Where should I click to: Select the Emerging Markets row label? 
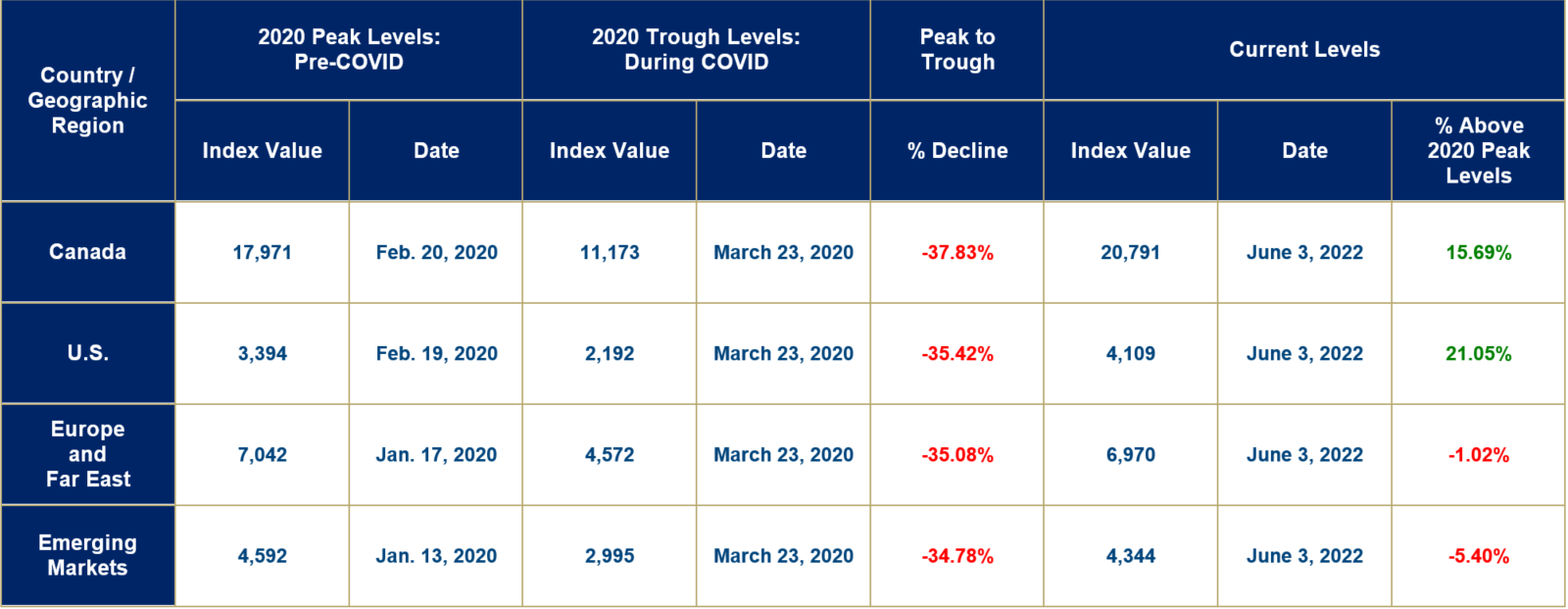[x=87, y=555]
